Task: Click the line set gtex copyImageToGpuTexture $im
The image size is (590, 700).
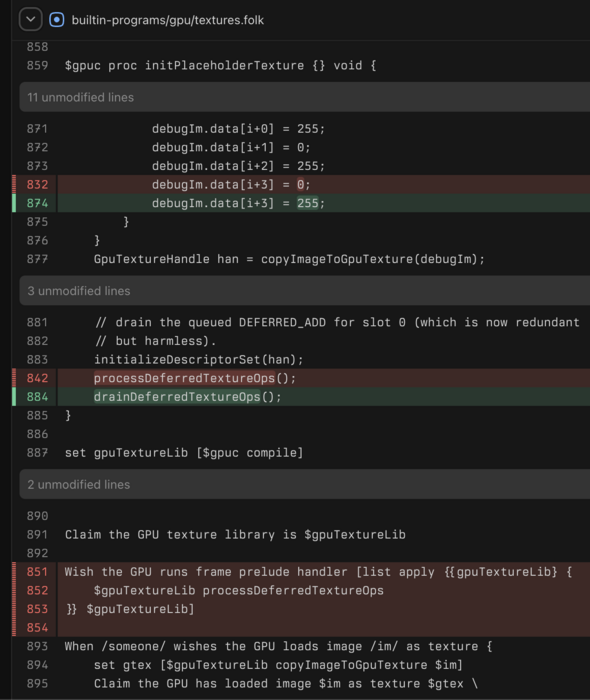Action: click(278, 665)
